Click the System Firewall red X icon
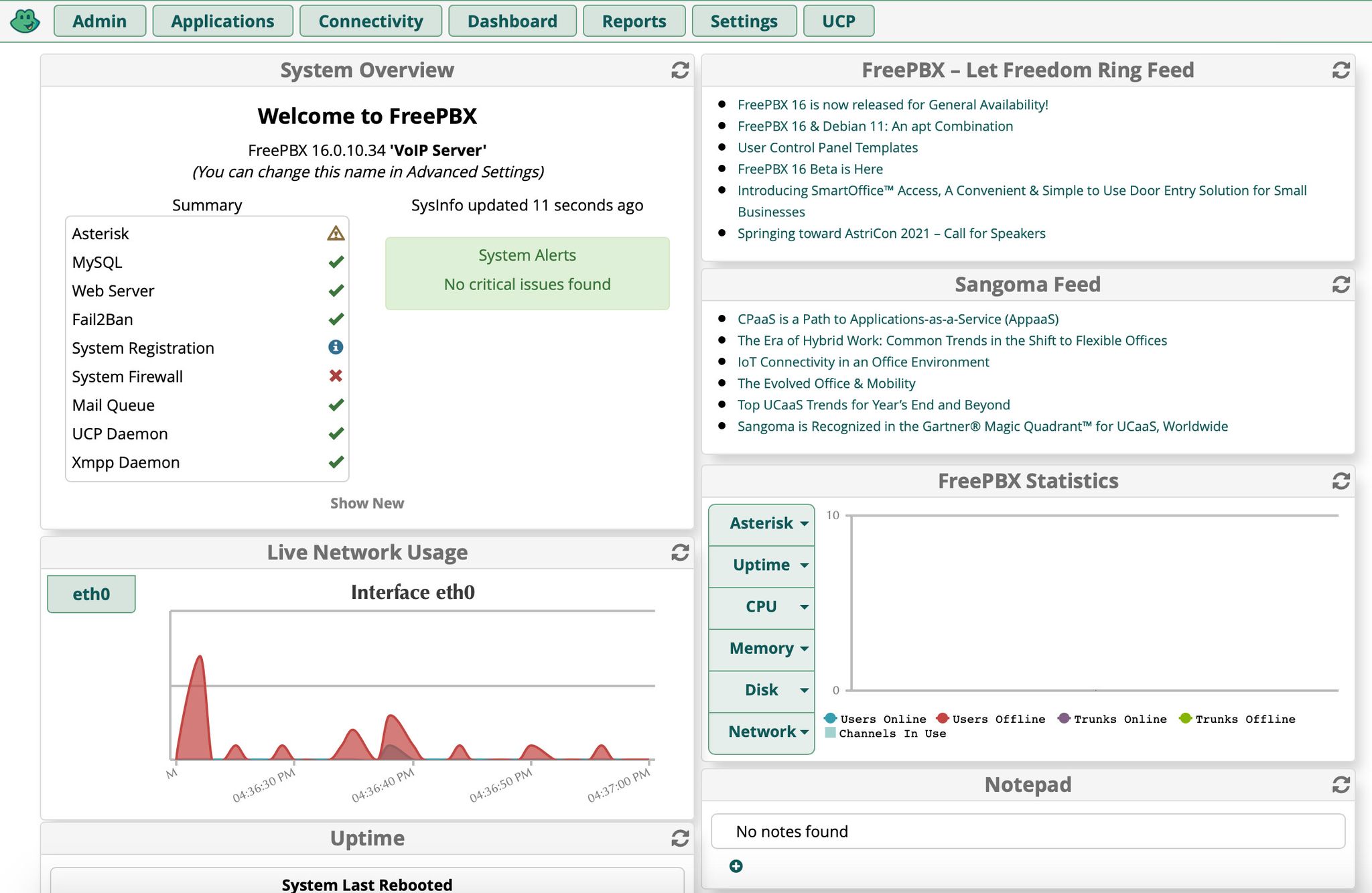Viewport: 1372px width, 893px height. click(x=336, y=376)
